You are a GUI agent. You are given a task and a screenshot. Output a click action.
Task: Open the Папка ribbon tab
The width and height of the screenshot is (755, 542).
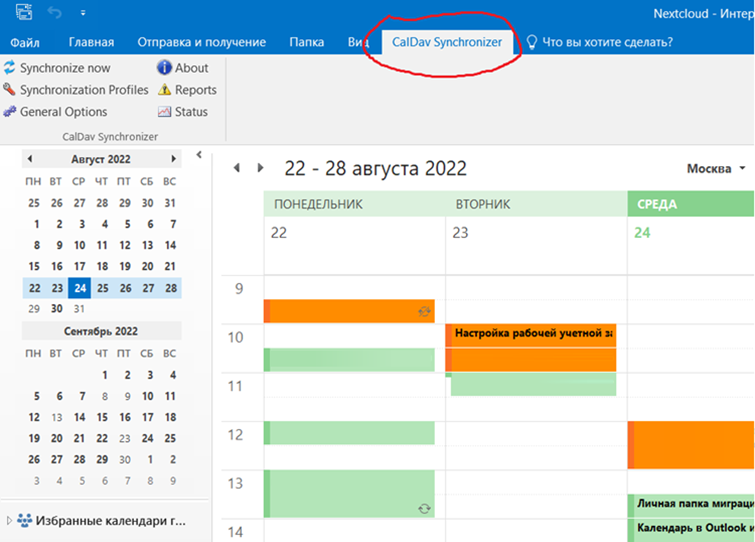306,42
